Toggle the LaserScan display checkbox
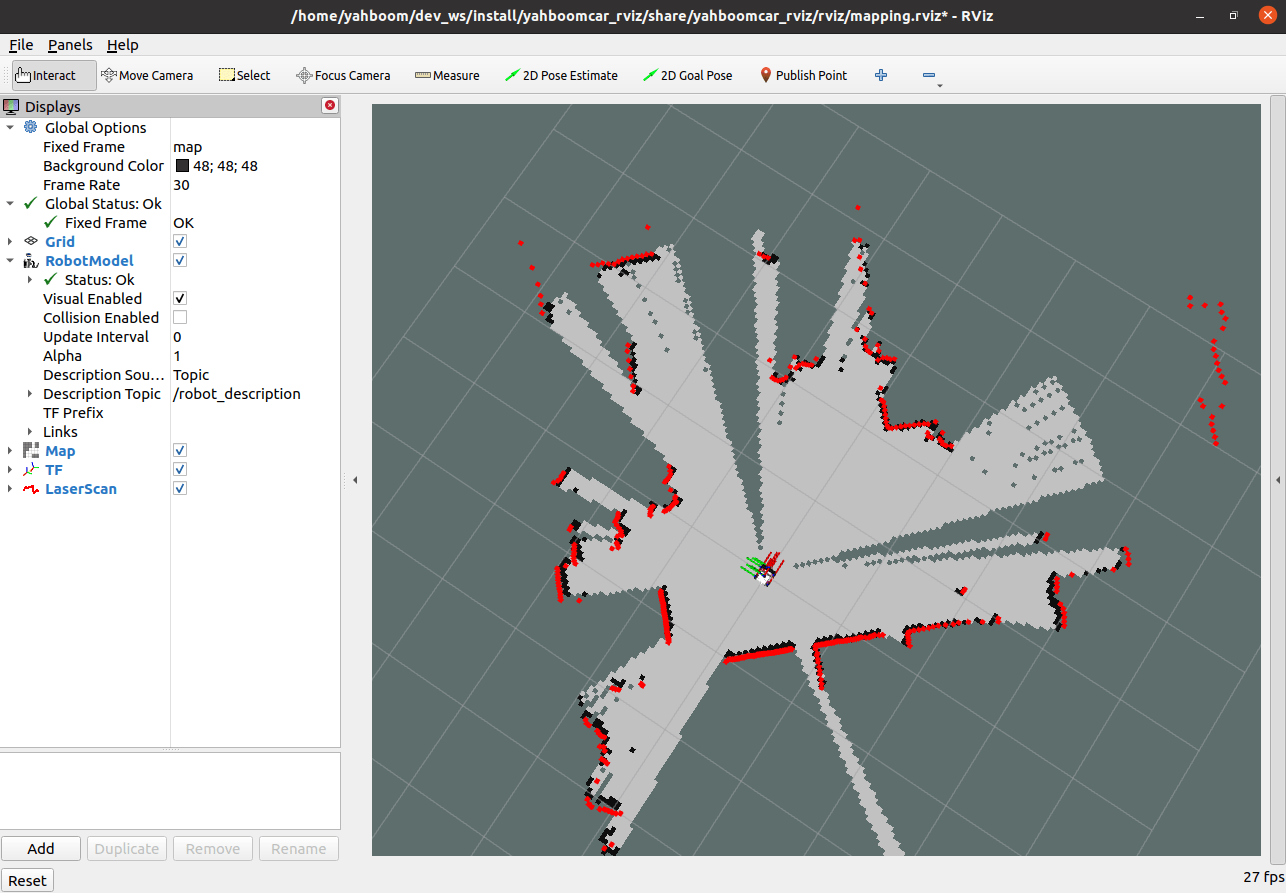Screen dimensions: 1286x893 point(180,488)
